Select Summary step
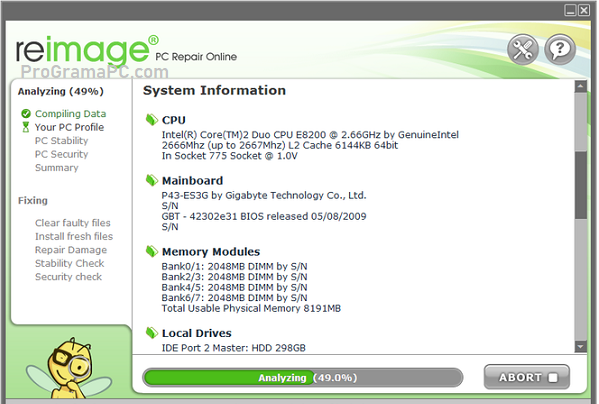599x404 pixels. coord(57,168)
